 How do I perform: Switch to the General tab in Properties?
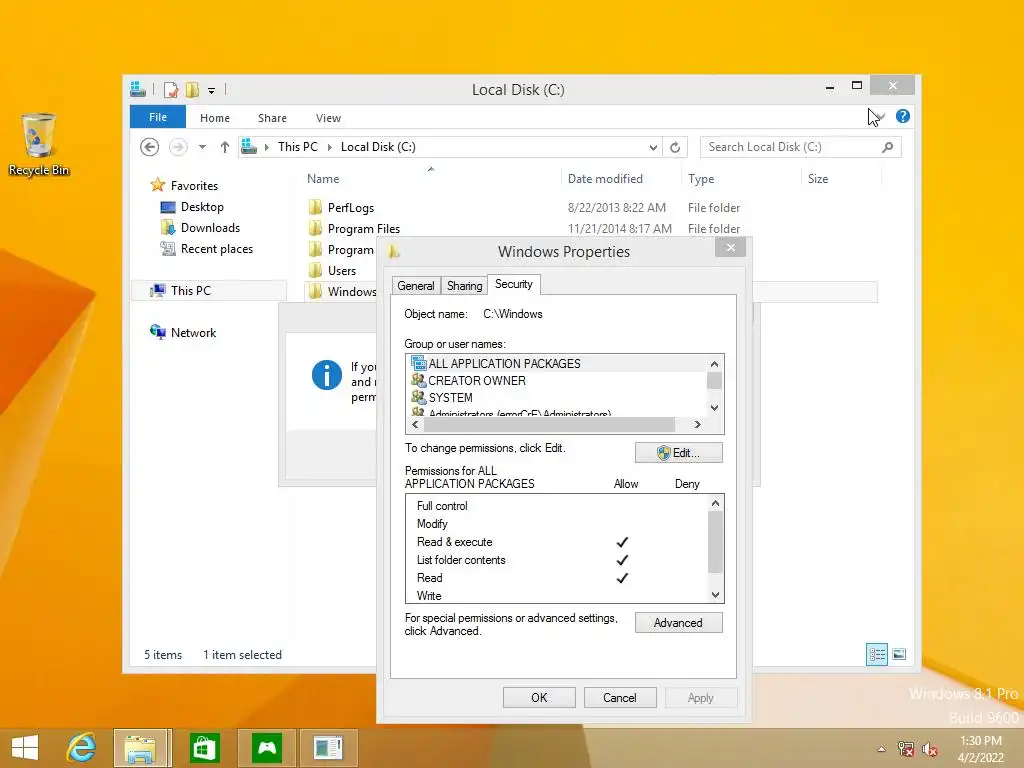415,285
